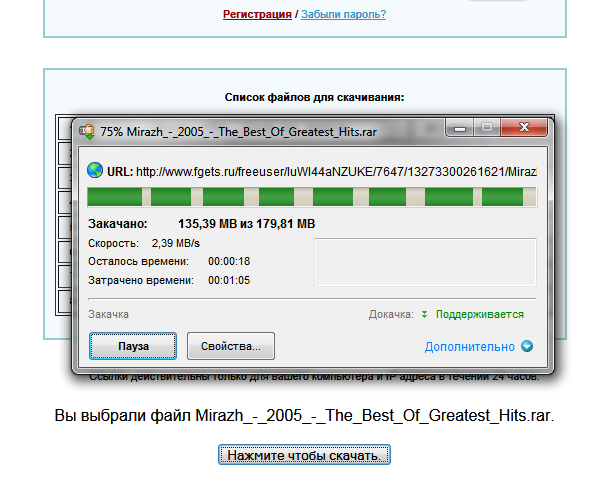Open Свойства... download properties

230,346
